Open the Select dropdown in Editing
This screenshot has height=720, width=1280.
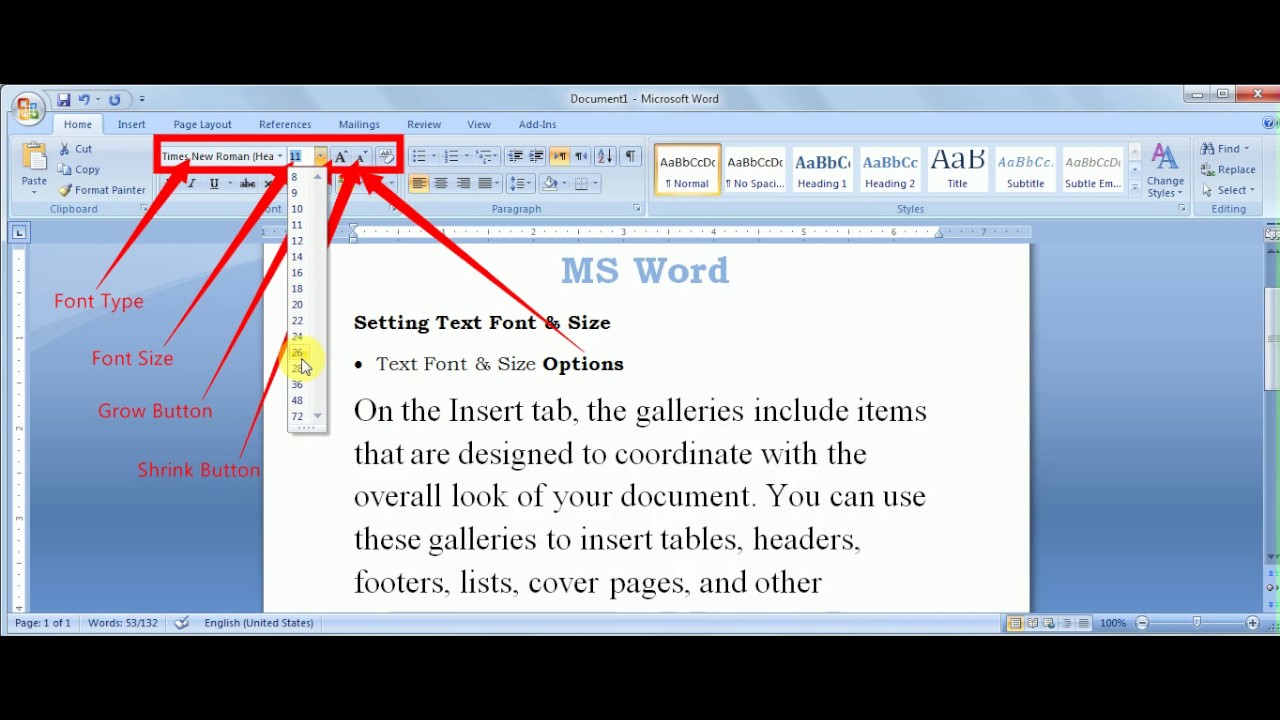click(1228, 190)
